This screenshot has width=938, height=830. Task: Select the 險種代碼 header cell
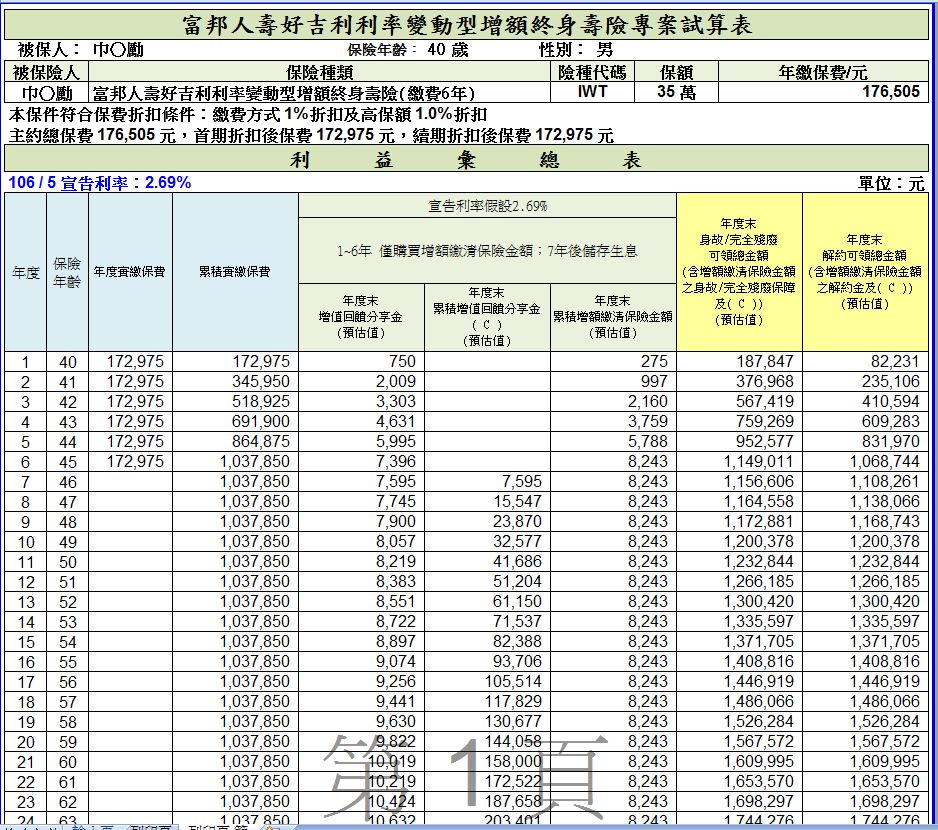coord(592,72)
